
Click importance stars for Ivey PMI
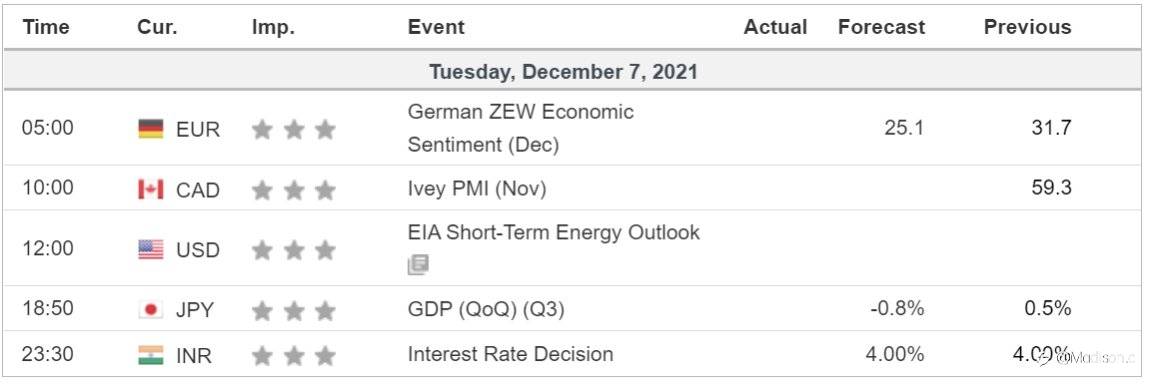[294, 190]
